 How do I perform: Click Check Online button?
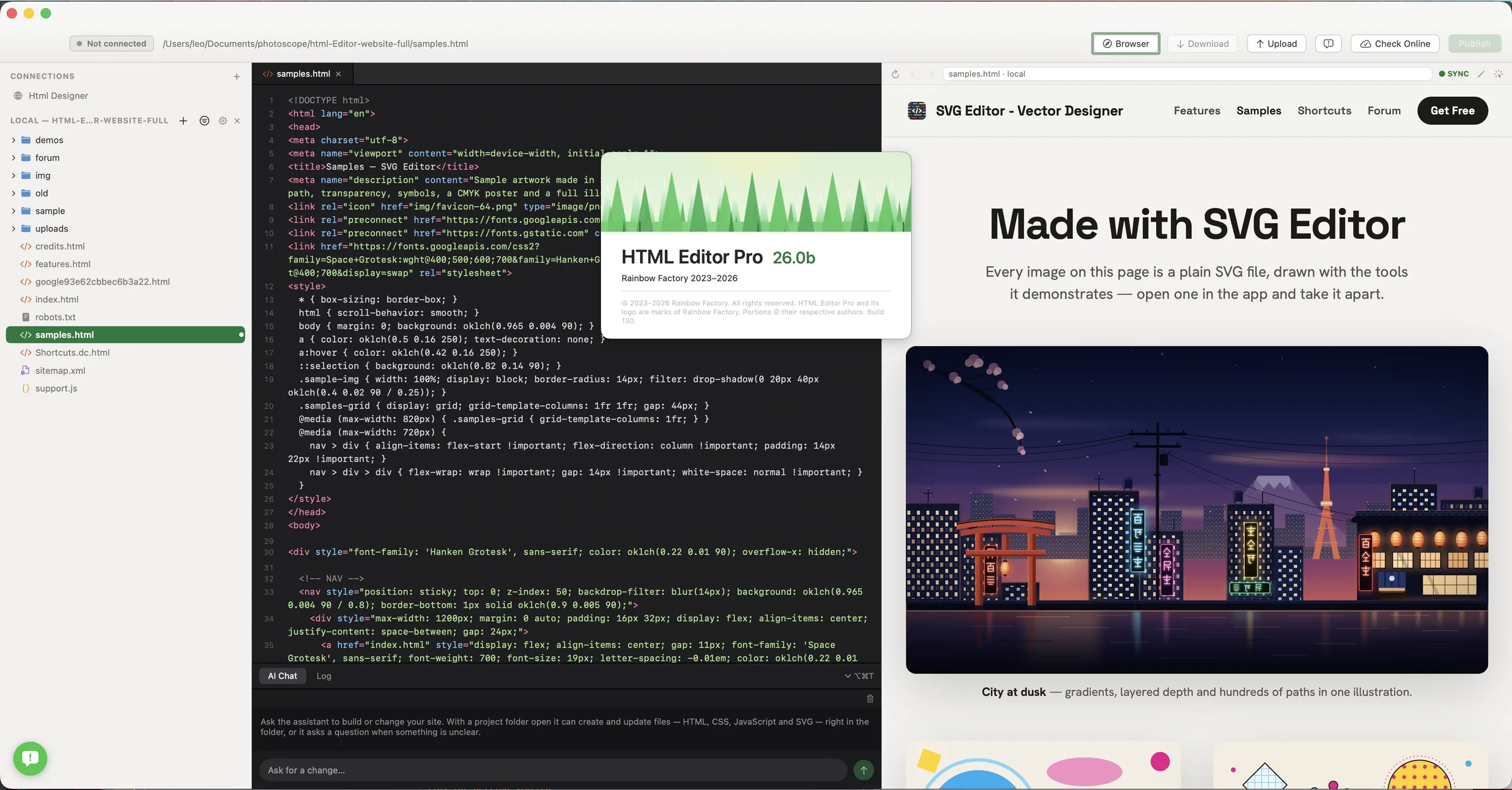click(x=1395, y=43)
